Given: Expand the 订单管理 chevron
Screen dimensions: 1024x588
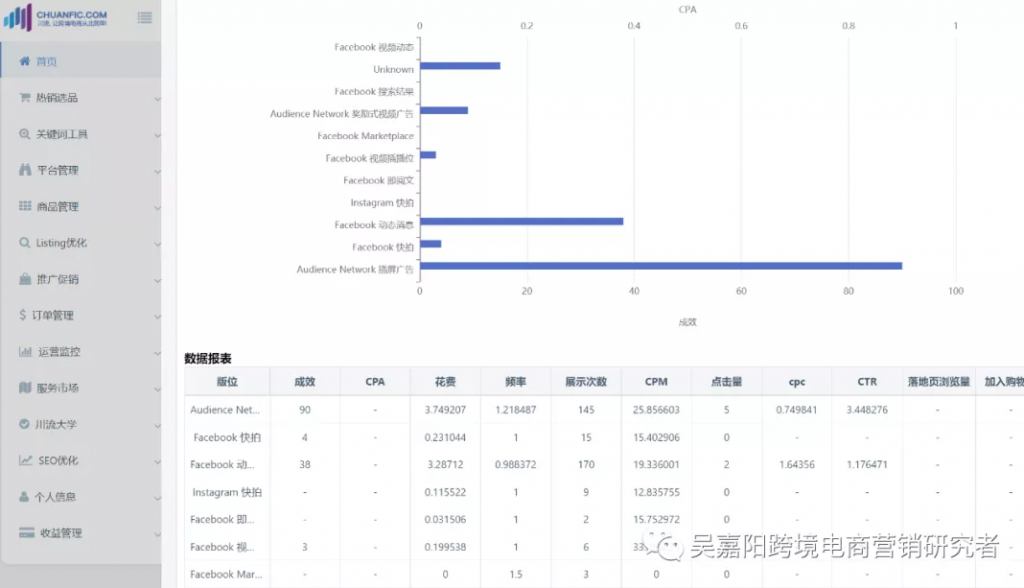Looking at the screenshot, I should [157, 316].
